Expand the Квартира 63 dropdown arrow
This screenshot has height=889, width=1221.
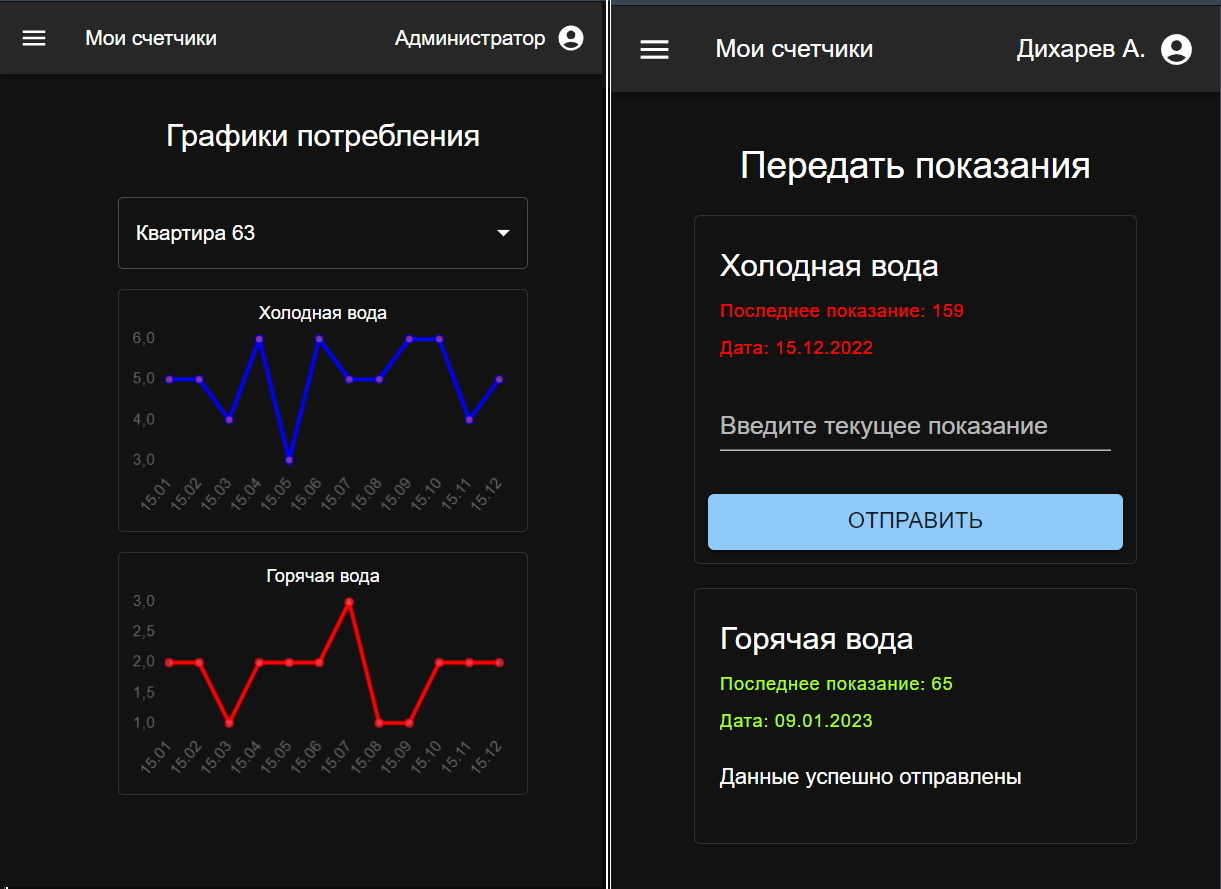(x=503, y=233)
